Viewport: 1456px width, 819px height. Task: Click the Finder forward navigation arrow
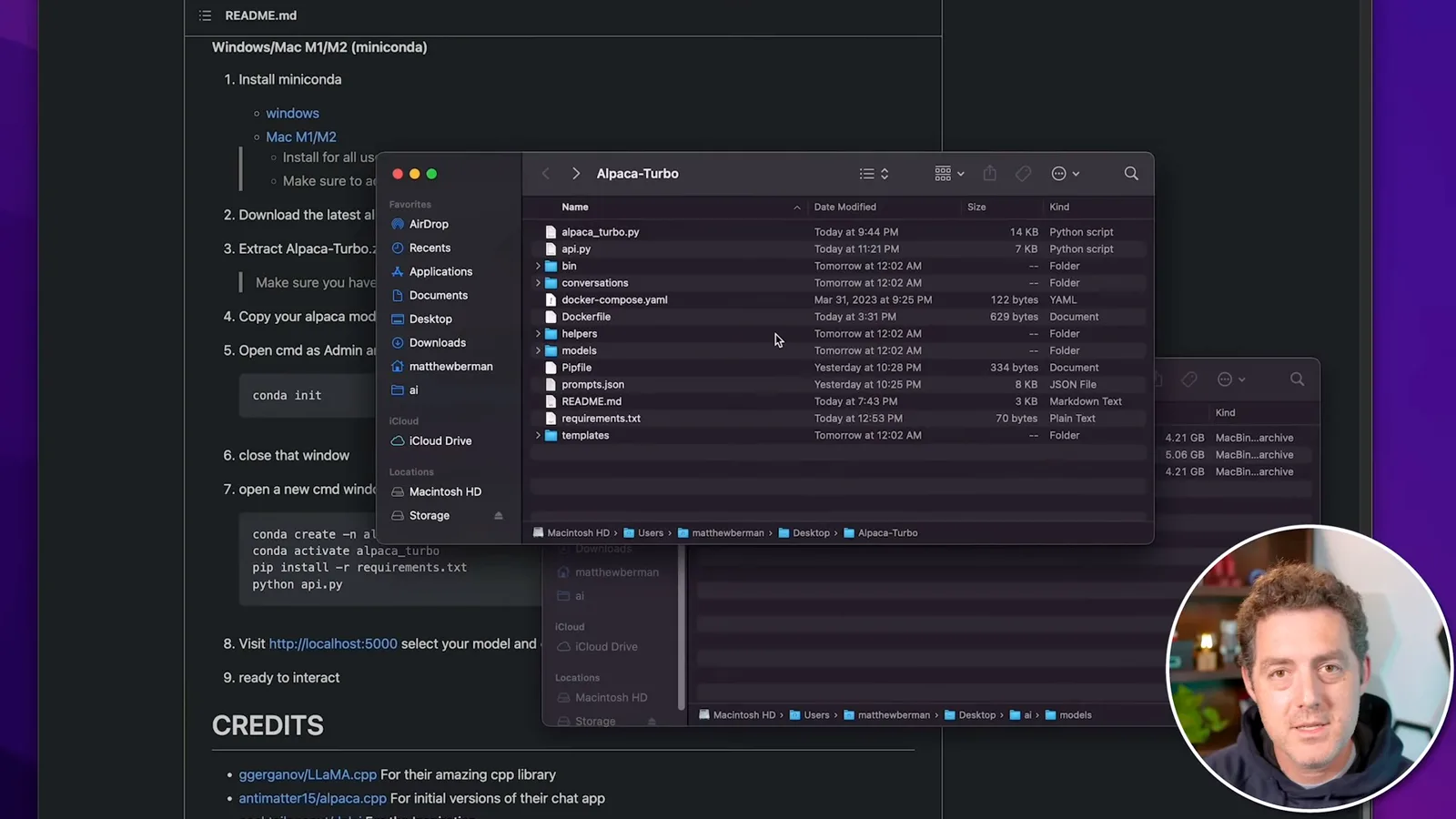pos(576,174)
